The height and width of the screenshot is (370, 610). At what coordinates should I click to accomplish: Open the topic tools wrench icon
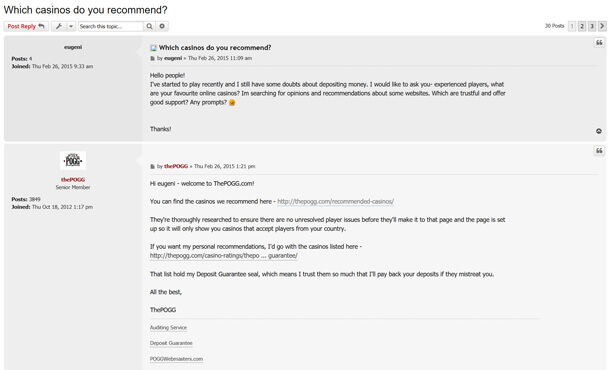click(59, 26)
